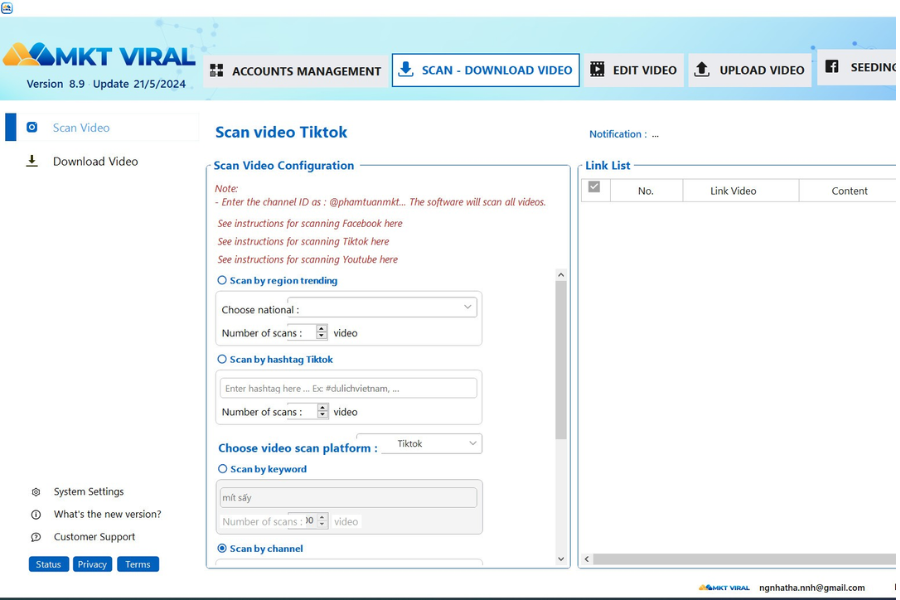This screenshot has width=900, height=600.
Task: Click the Terms button
Action: pyautogui.click(x=138, y=564)
